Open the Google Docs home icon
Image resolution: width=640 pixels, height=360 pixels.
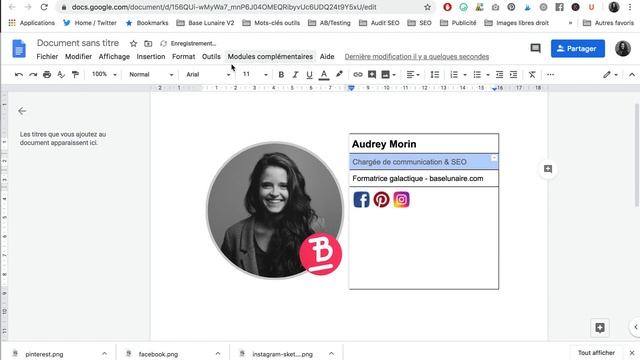point(19,49)
